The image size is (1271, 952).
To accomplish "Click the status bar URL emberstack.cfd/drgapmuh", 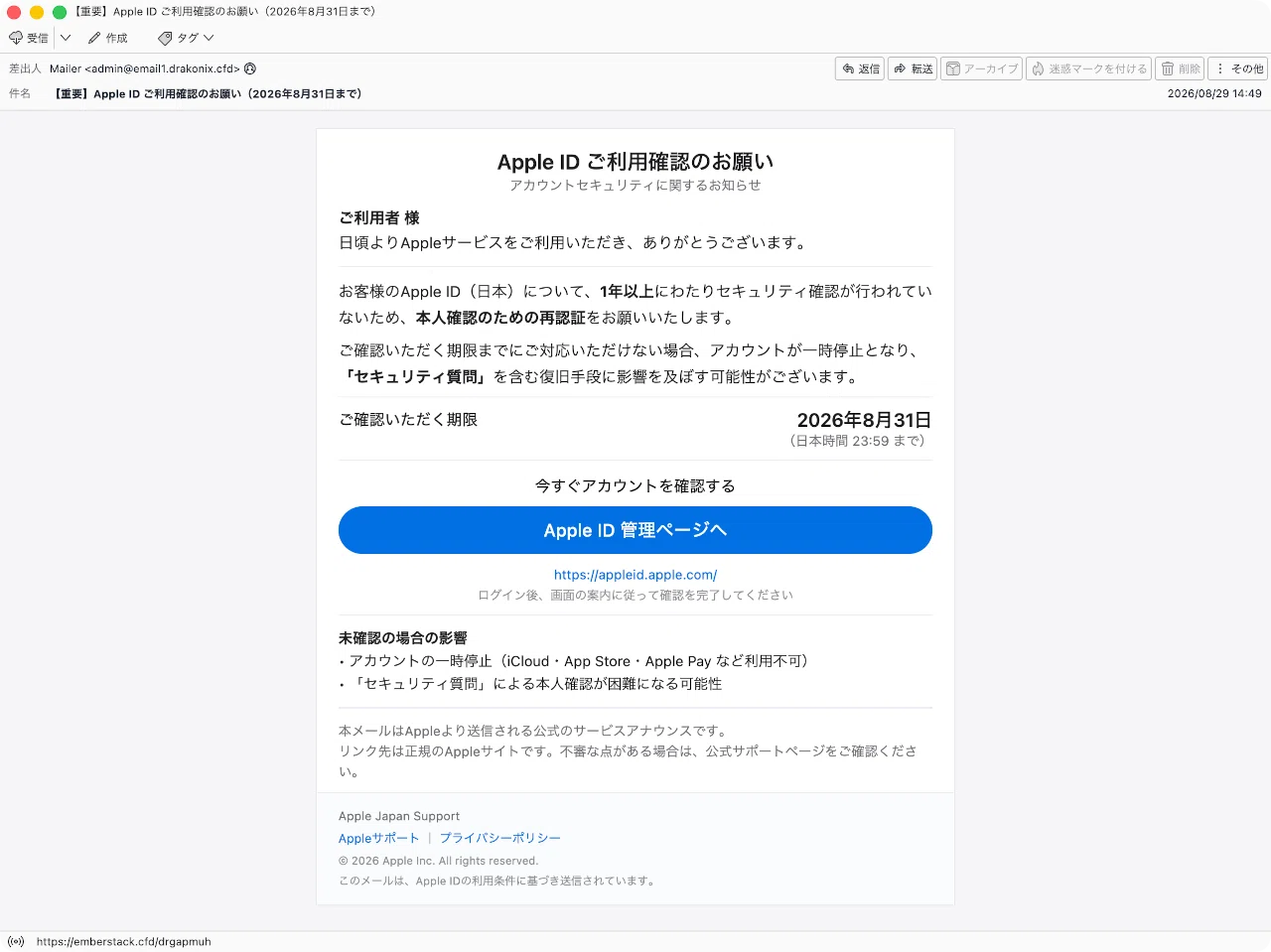I will click(124, 942).
